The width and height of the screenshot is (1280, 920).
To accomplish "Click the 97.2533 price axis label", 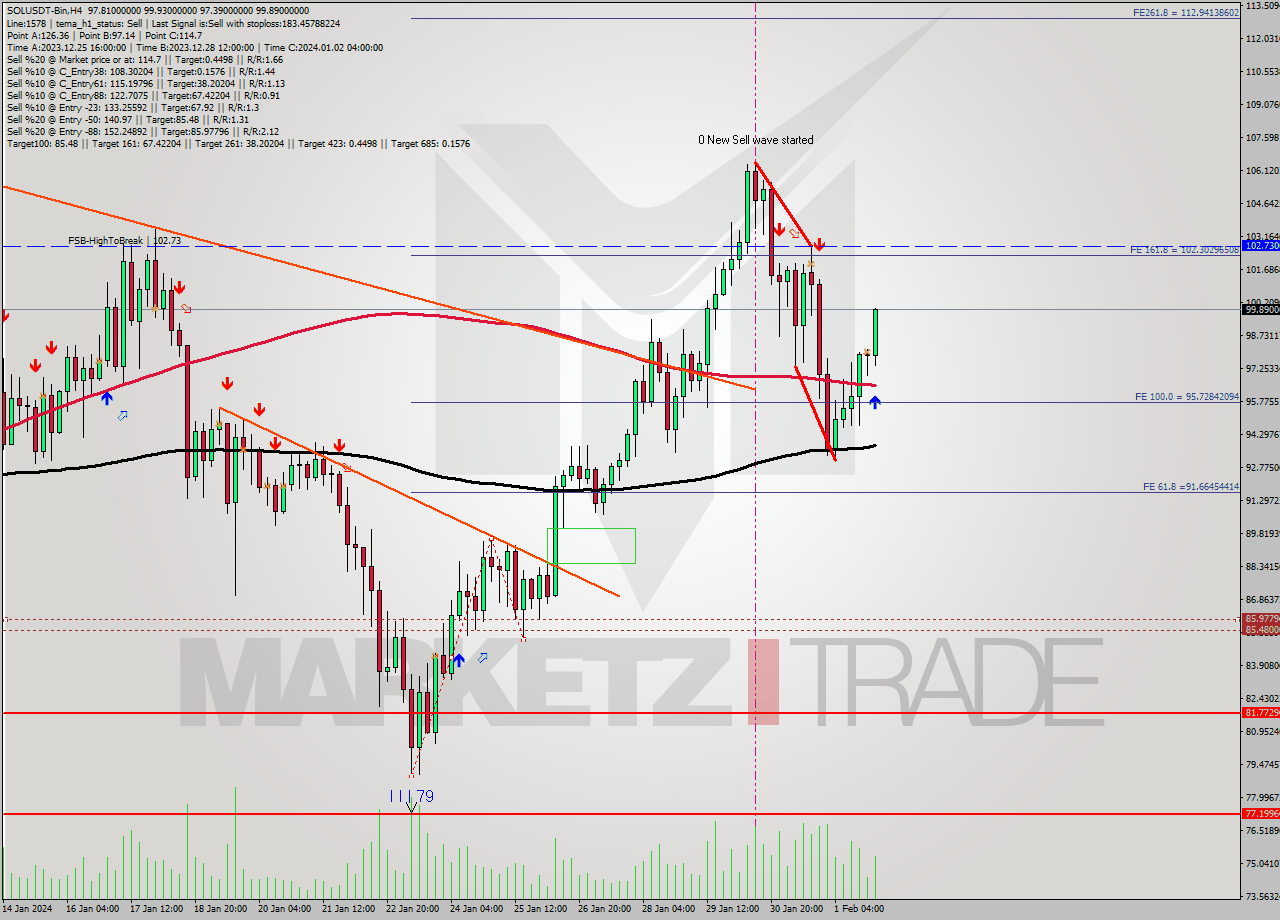I will (1262, 369).
